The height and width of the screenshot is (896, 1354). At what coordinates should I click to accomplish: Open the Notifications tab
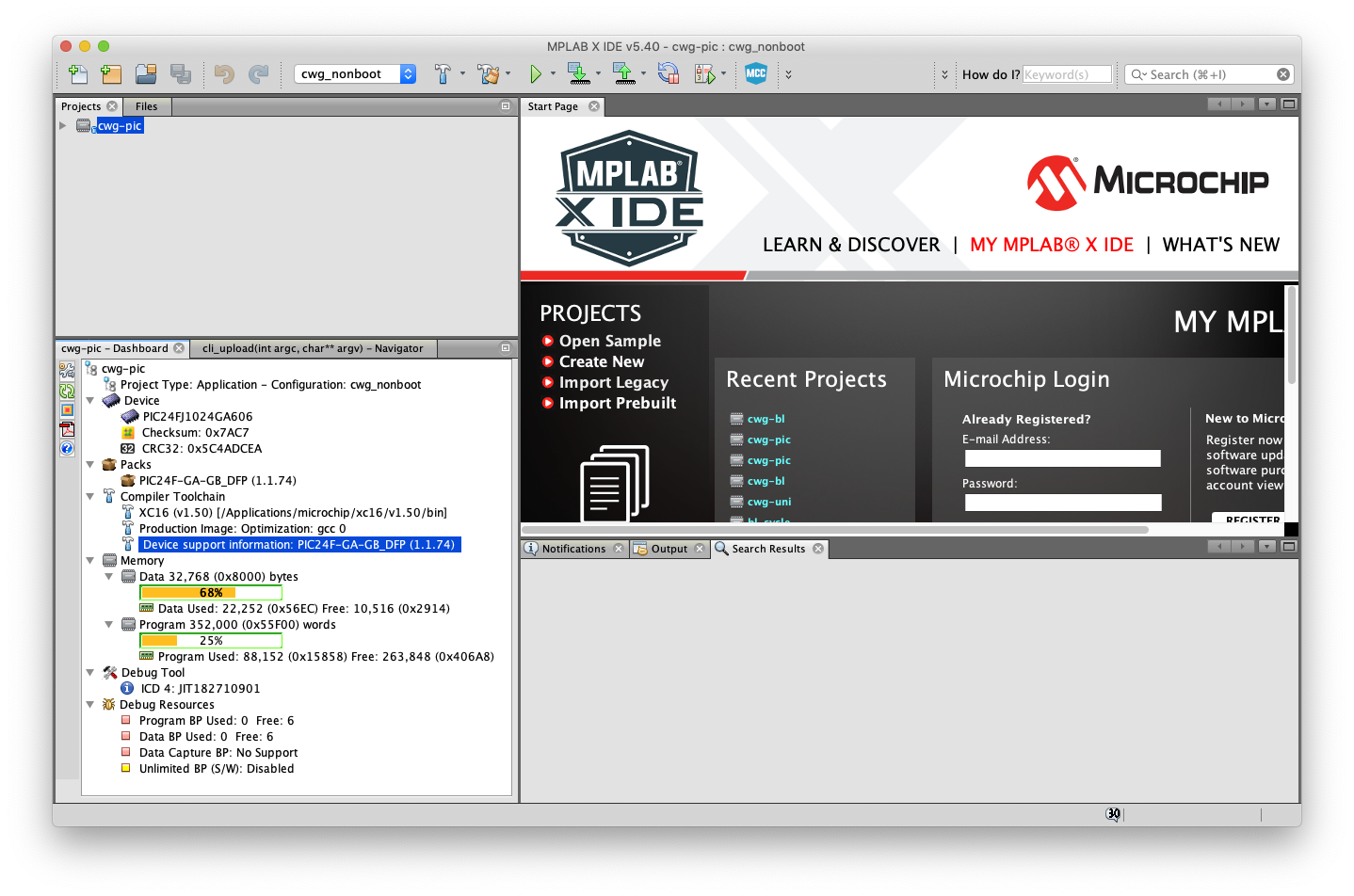pyautogui.click(x=574, y=549)
